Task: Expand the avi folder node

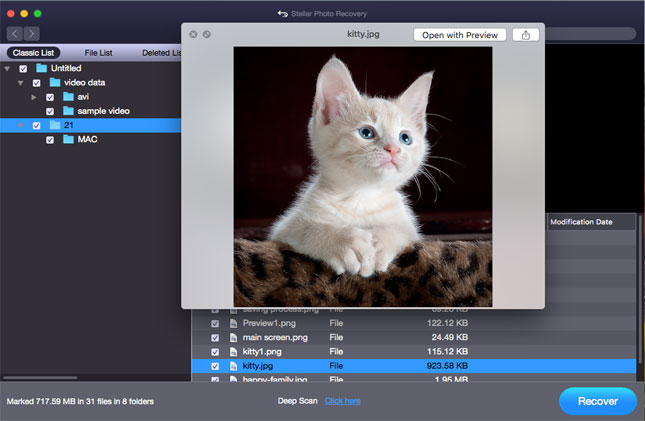Action: tap(34, 98)
